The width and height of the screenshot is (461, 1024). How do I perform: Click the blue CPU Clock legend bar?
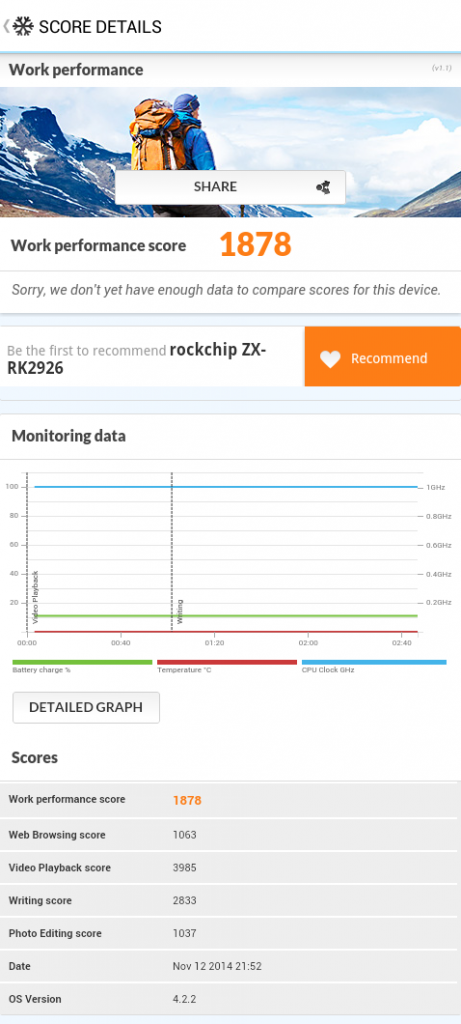[374, 662]
